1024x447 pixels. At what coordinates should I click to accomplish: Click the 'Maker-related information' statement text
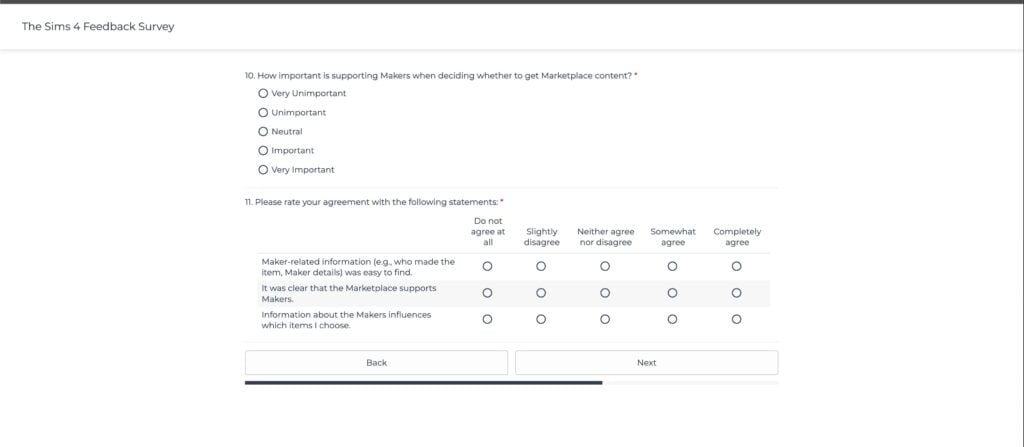(x=358, y=267)
